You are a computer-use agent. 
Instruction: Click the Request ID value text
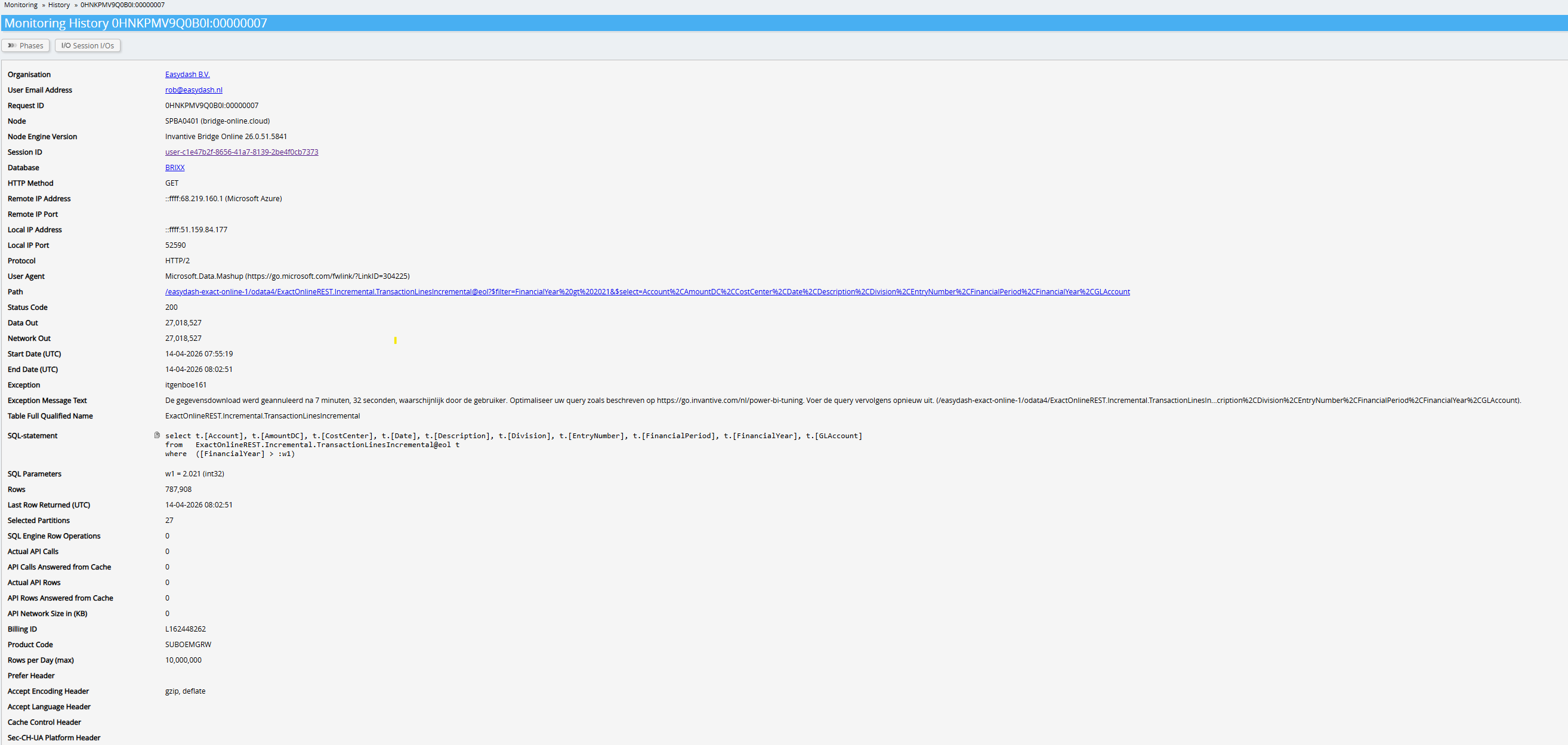pyautogui.click(x=211, y=106)
